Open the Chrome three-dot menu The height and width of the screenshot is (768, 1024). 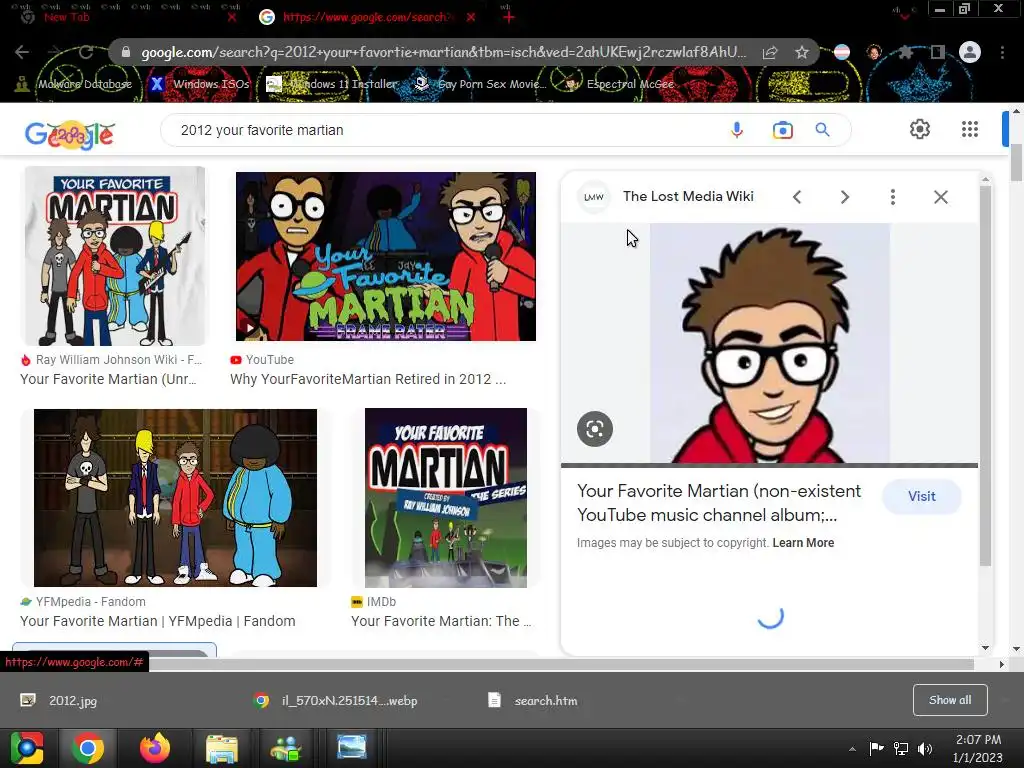tap(1002, 52)
